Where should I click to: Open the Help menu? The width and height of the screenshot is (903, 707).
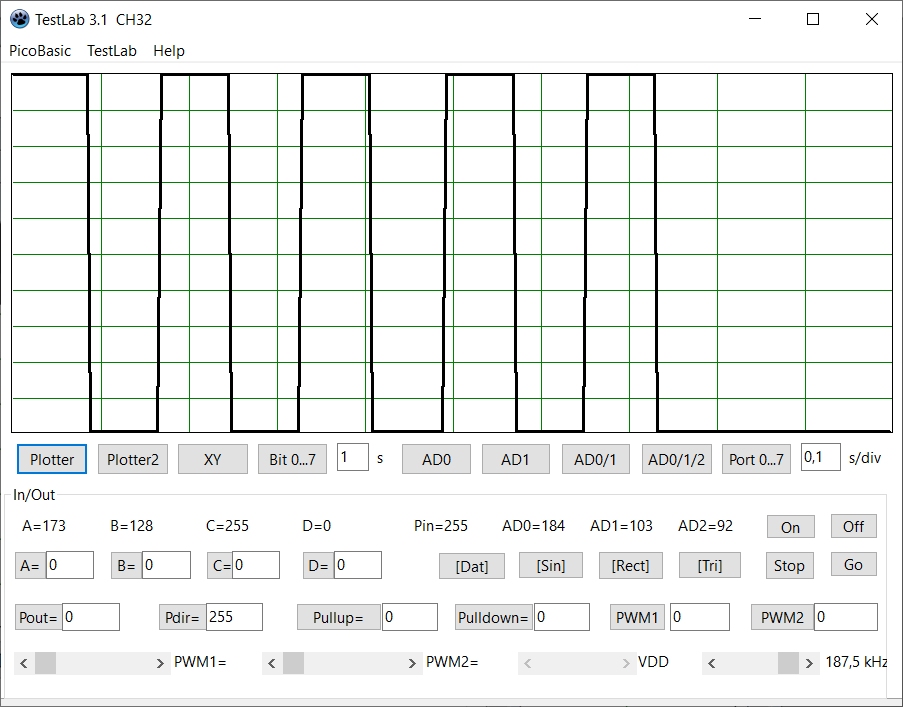point(169,50)
